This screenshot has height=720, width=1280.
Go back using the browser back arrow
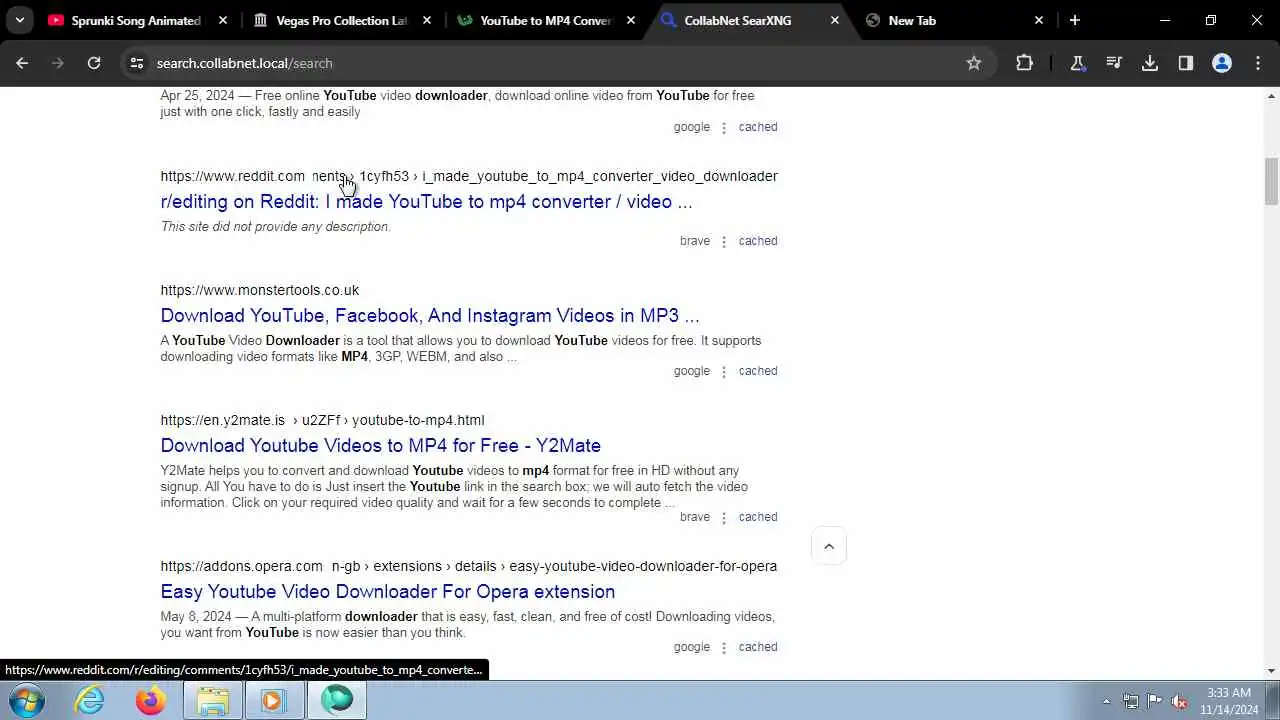click(22, 63)
